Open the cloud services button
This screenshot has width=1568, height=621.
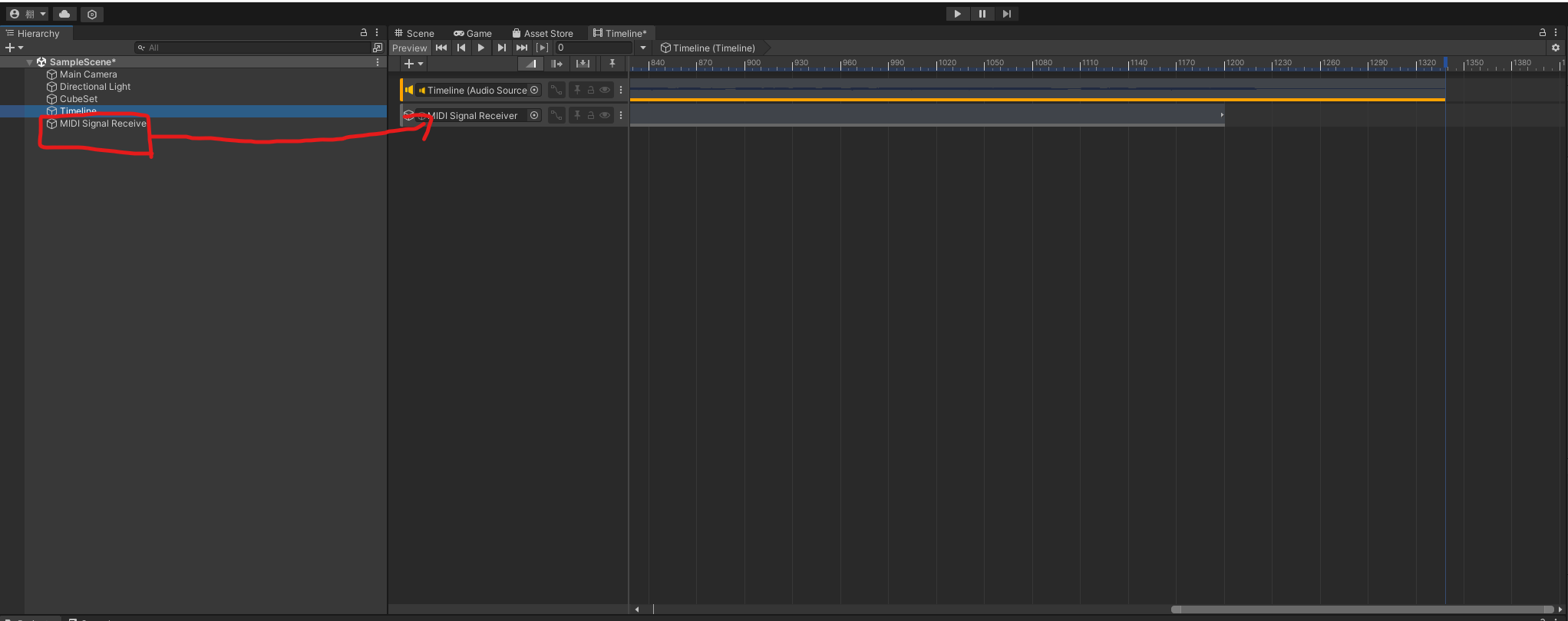click(64, 14)
